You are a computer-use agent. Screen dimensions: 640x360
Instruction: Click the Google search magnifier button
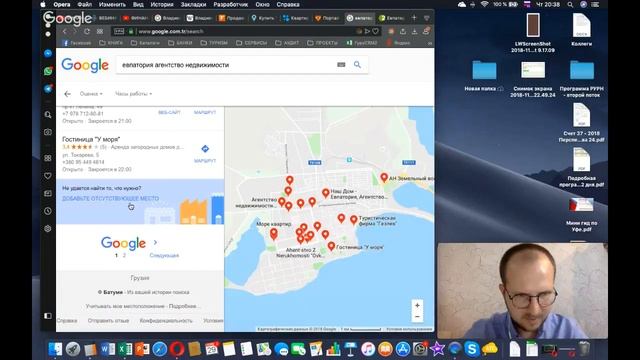click(x=357, y=64)
